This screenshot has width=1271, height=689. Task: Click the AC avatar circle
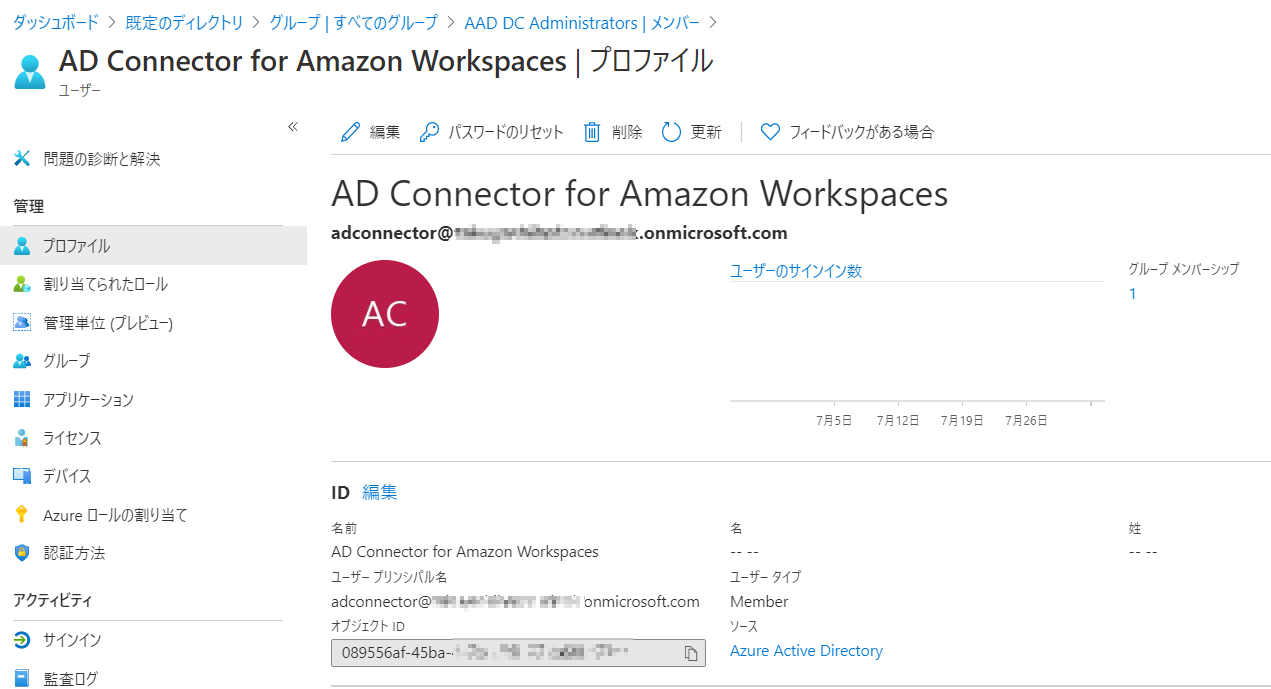coord(385,313)
